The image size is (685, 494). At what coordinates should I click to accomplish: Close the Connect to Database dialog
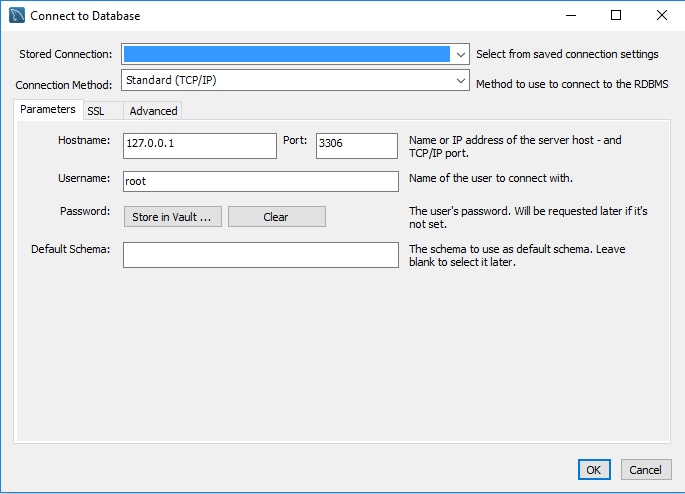pos(661,16)
